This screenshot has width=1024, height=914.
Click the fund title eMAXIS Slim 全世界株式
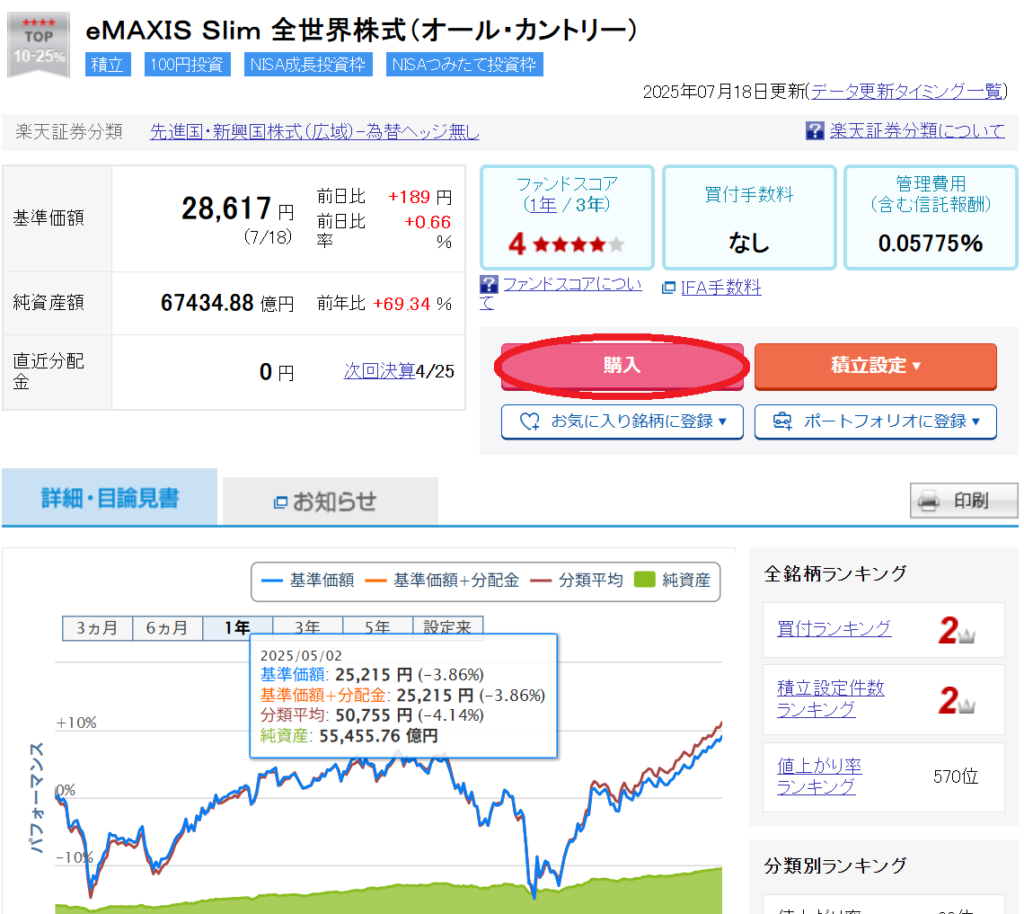point(361,30)
